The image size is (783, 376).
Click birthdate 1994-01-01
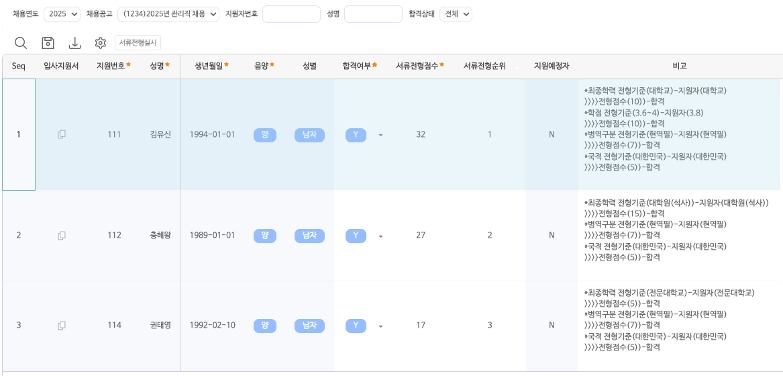[212, 134]
